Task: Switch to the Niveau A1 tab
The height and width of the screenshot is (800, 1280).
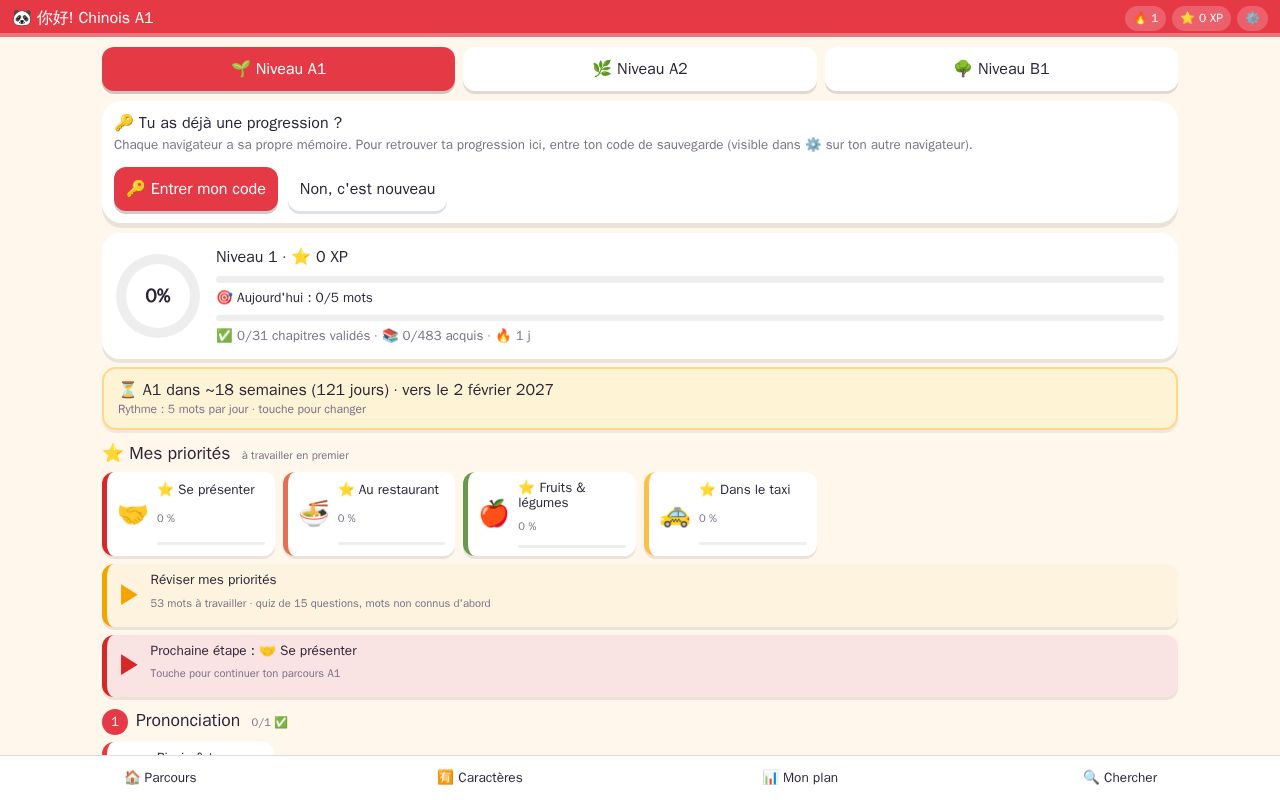Action: tap(278, 69)
